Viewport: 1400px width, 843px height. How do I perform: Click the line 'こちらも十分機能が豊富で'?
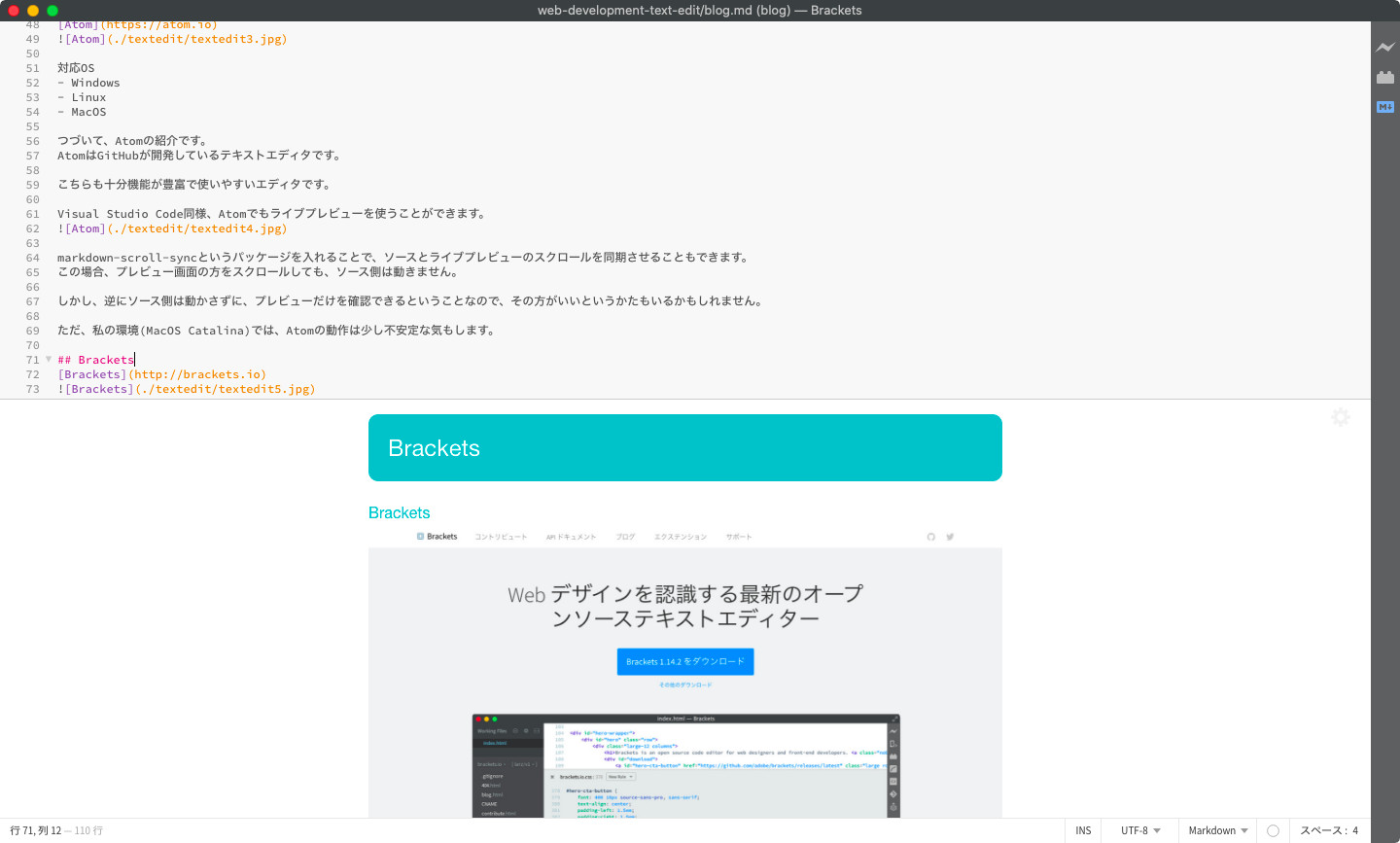click(194, 185)
